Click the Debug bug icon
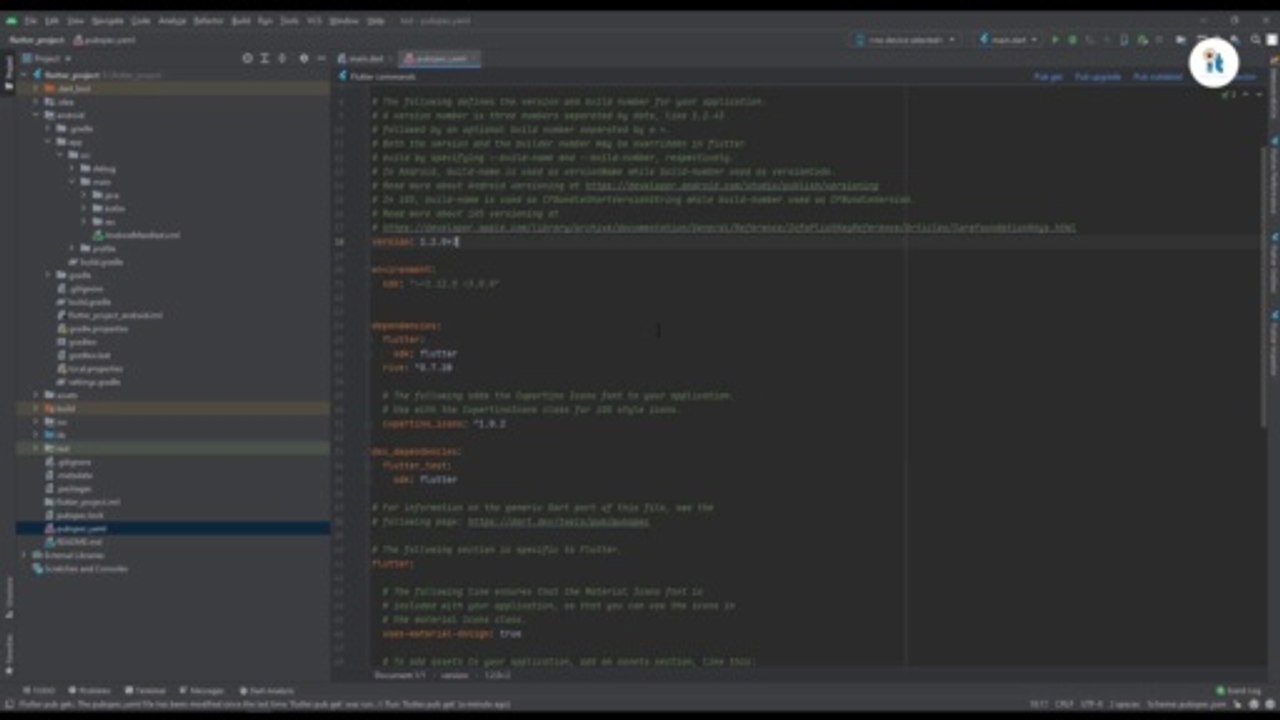1280x720 pixels. tap(1072, 40)
